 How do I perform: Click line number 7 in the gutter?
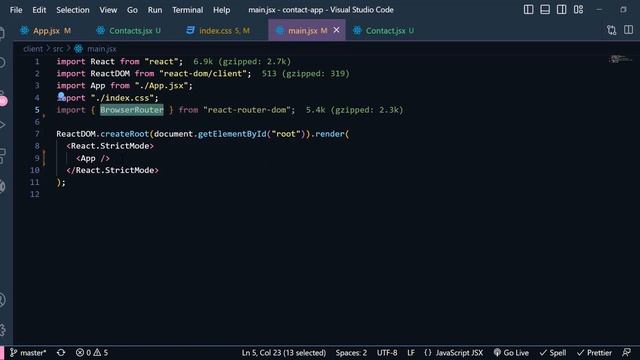pos(37,134)
